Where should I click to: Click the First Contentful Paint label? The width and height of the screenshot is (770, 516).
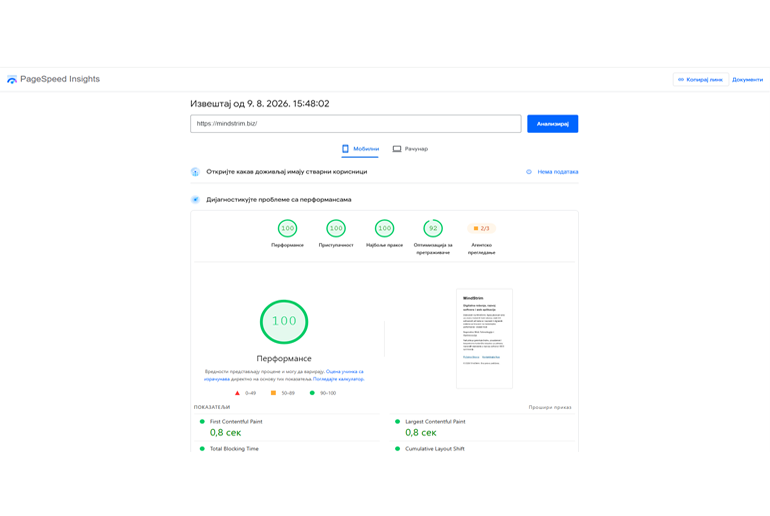236,421
